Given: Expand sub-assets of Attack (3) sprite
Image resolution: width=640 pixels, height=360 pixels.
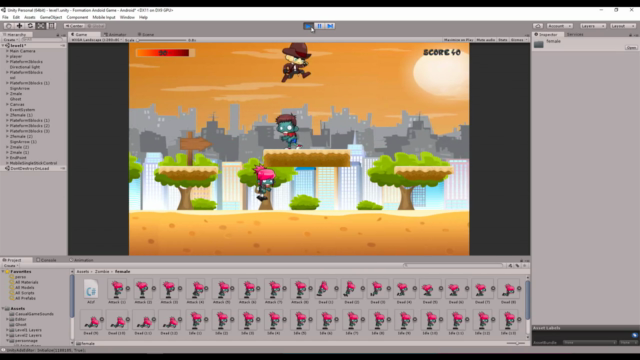Looking at the screenshot, I should click(180, 288).
